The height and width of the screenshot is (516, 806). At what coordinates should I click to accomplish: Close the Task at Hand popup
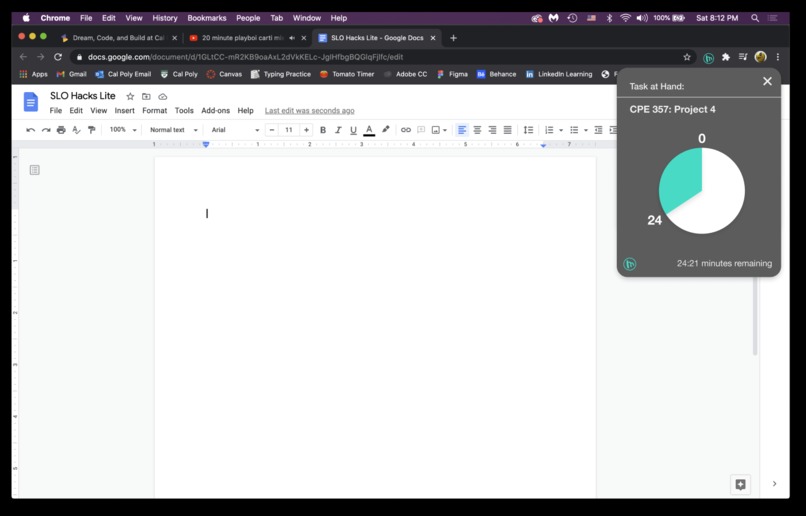coord(767,81)
